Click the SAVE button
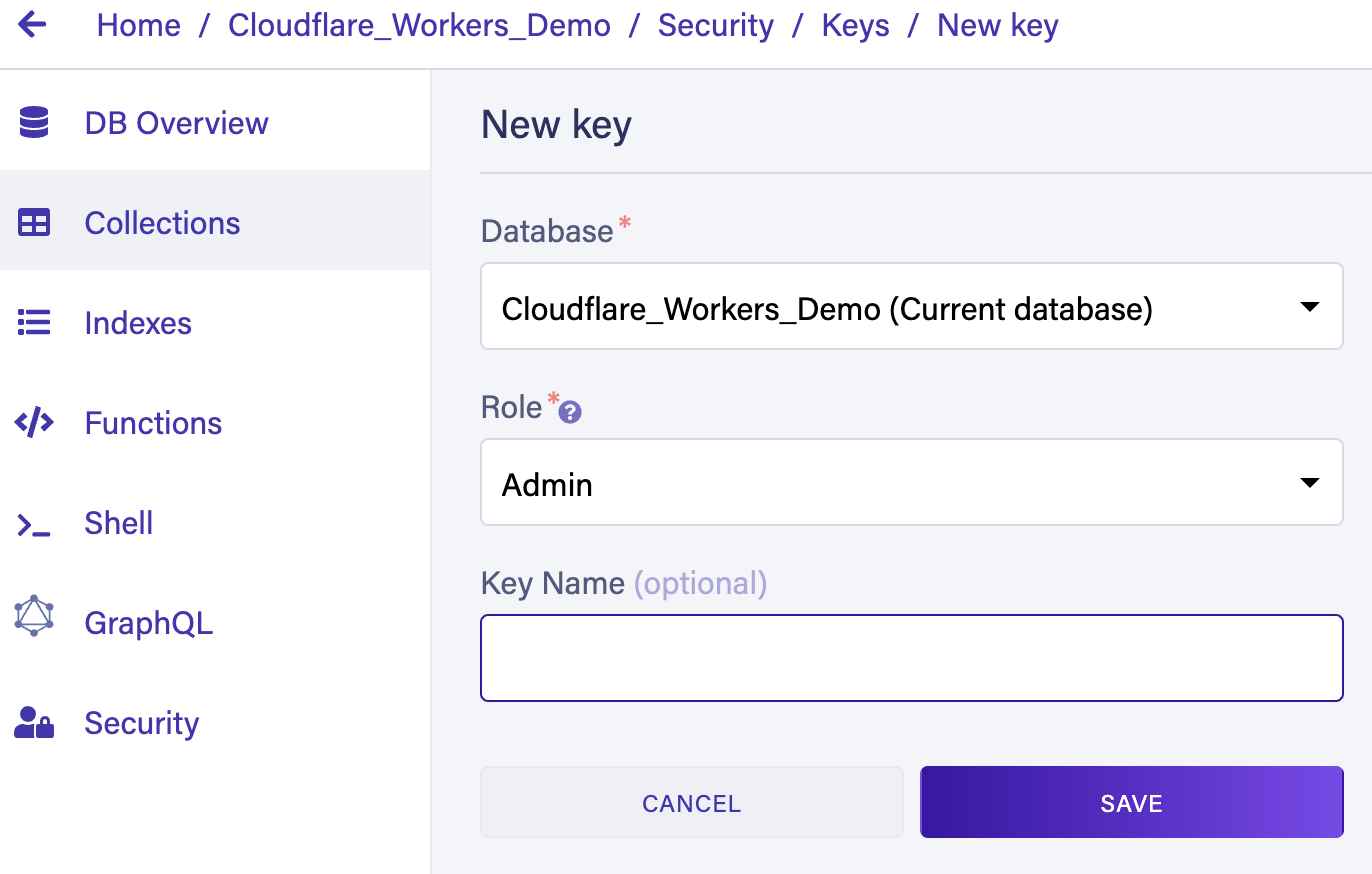The height and width of the screenshot is (874, 1372). [1131, 802]
